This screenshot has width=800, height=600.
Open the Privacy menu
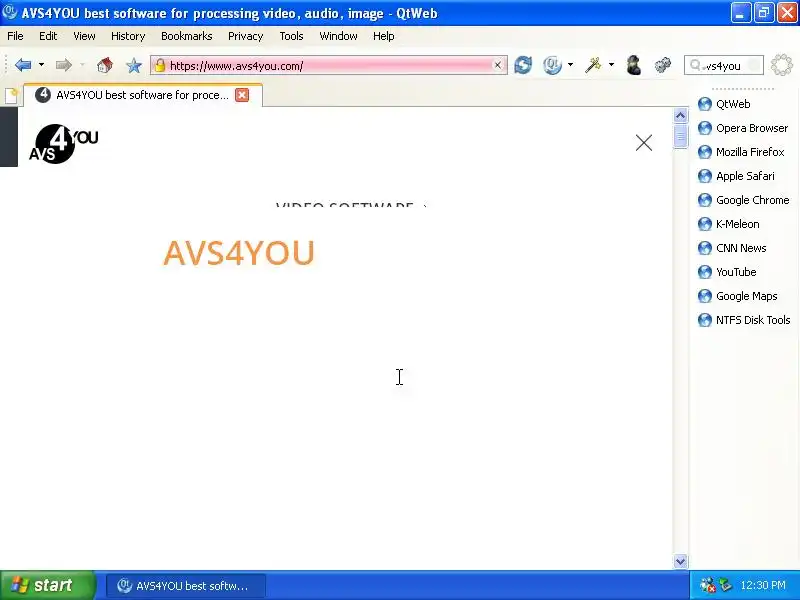pyautogui.click(x=245, y=36)
